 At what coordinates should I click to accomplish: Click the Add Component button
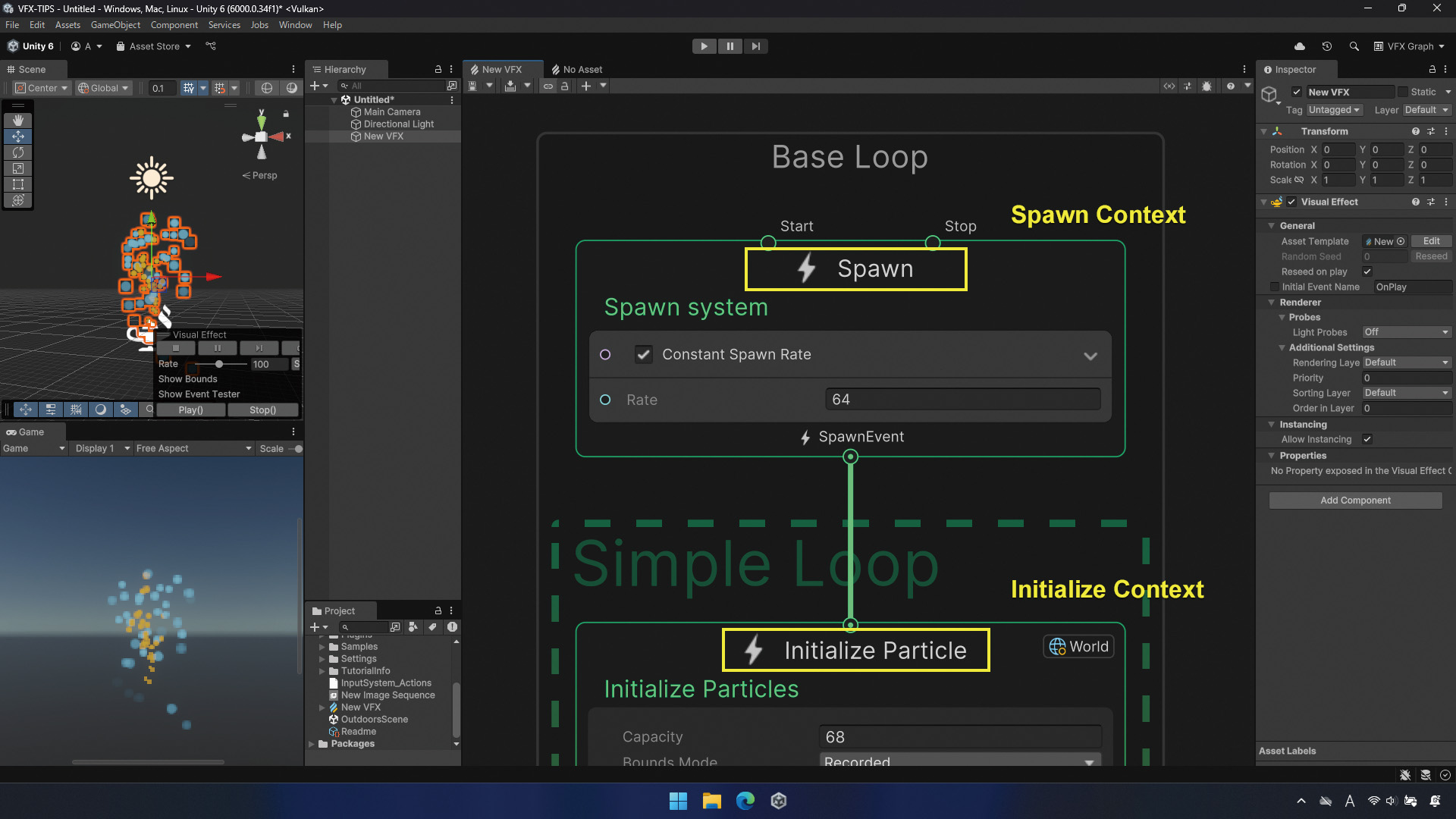tap(1355, 500)
